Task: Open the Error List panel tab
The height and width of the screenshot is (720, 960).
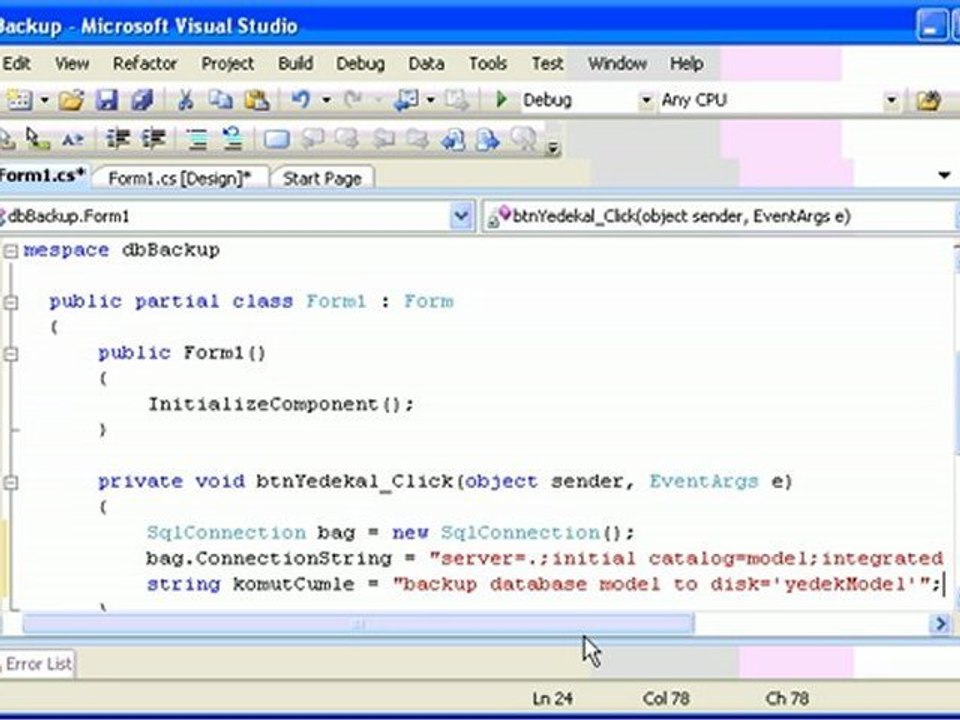Action: click(x=38, y=664)
